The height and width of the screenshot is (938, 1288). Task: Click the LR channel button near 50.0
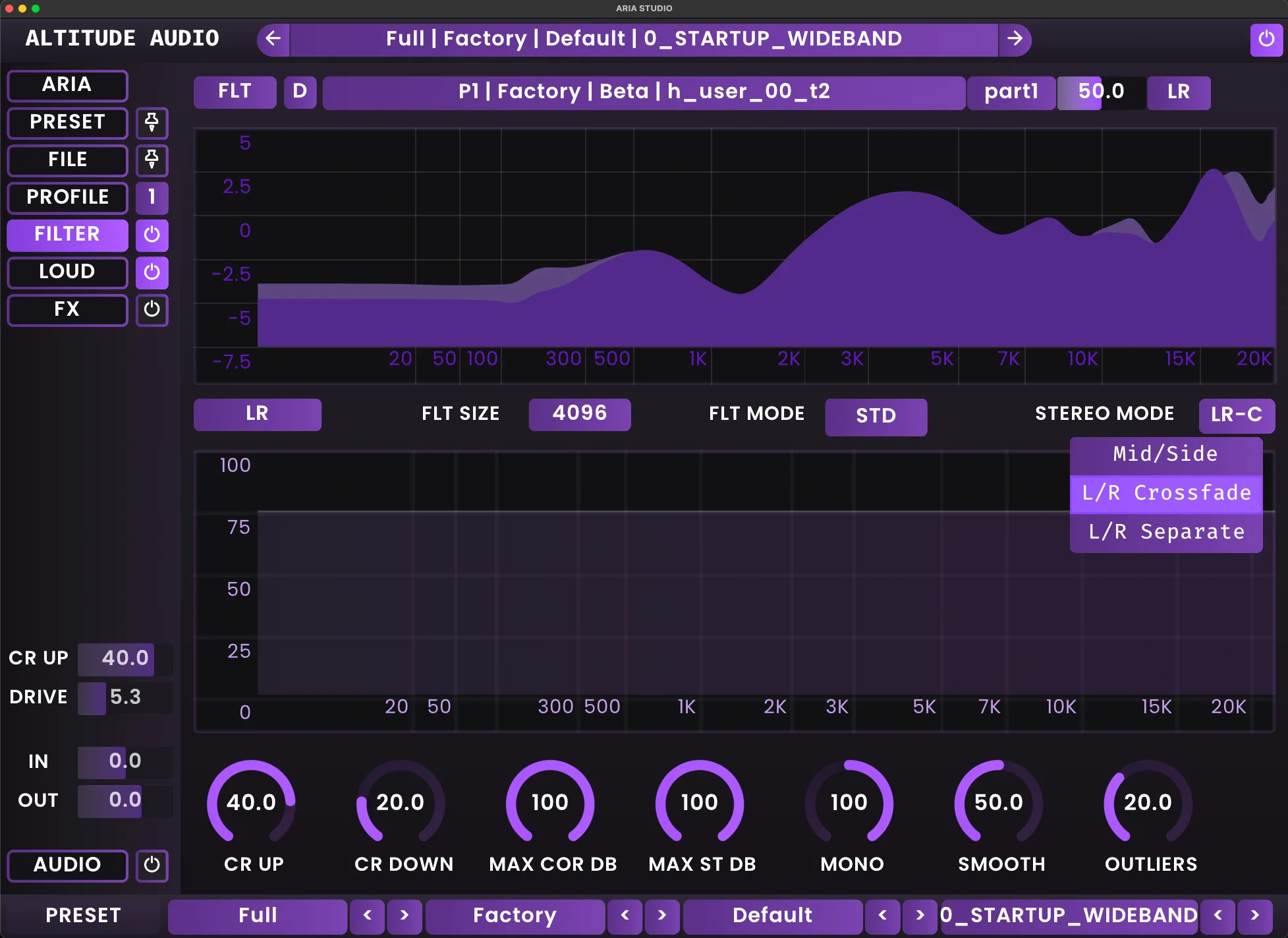click(x=1178, y=92)
